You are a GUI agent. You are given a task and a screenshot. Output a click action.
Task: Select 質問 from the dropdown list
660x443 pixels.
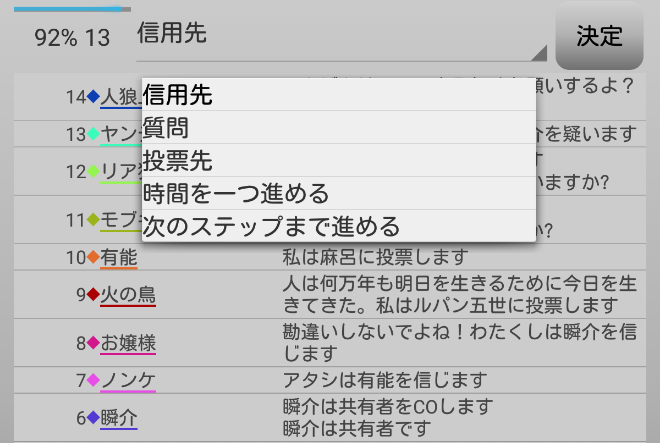[339, 127]
